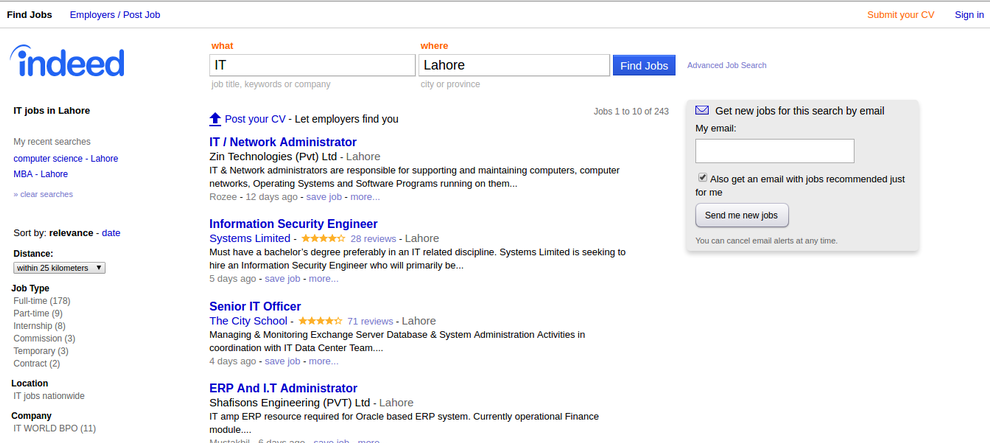Click the 'what' keyword search field
This screenshot has height=443, width=990.
coord(312,65)
